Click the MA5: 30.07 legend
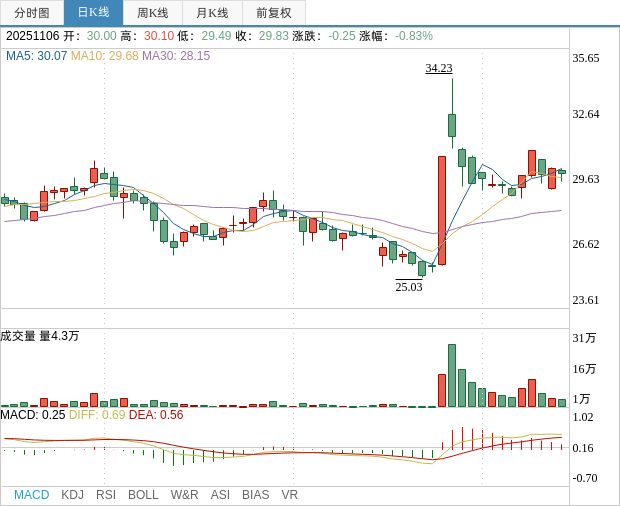The width and height of the screenshot is (620, 506). pyautogui.click(x=36, y=56)
